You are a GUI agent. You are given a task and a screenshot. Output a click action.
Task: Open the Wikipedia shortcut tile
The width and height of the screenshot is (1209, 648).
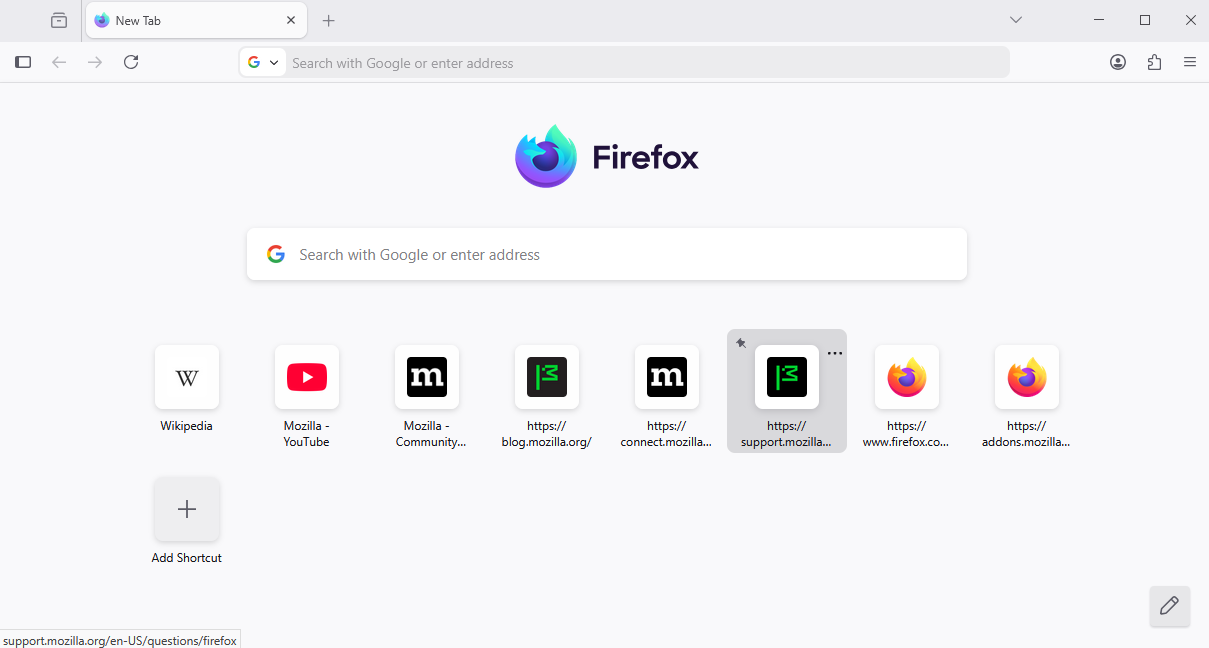(x=187, y=377)
